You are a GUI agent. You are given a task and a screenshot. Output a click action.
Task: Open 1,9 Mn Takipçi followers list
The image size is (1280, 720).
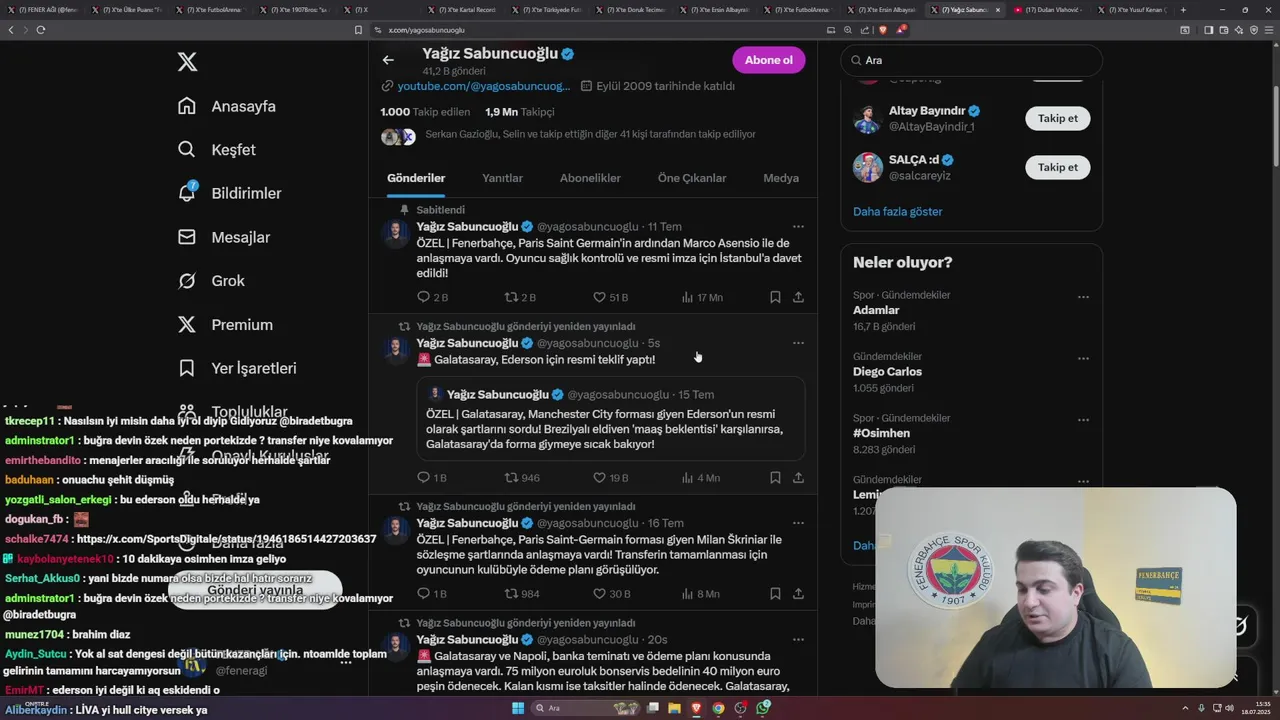tap(519, 112)
